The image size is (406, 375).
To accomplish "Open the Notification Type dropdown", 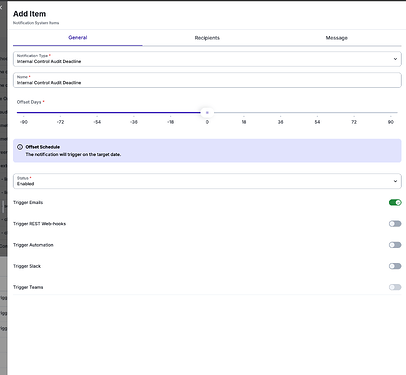I will (x=207, y=59).
